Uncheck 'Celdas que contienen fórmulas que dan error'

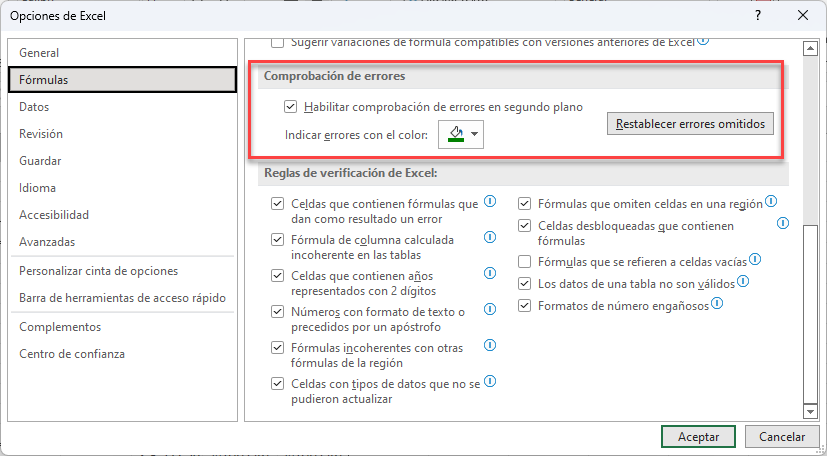click(x=277, y=204)
